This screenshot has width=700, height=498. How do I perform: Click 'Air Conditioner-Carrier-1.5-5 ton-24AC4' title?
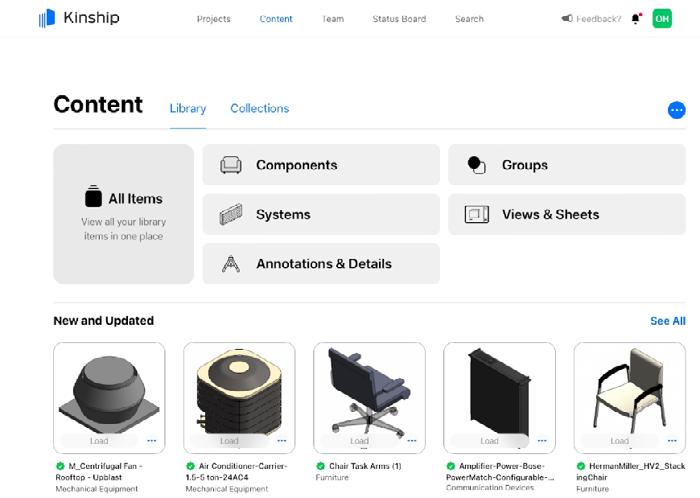click(x=237, y=471)
